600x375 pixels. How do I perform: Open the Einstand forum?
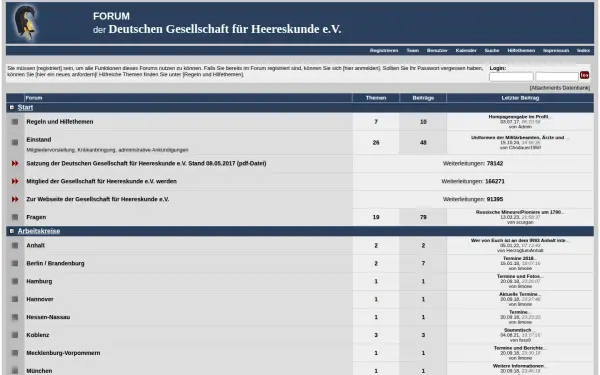39,140
